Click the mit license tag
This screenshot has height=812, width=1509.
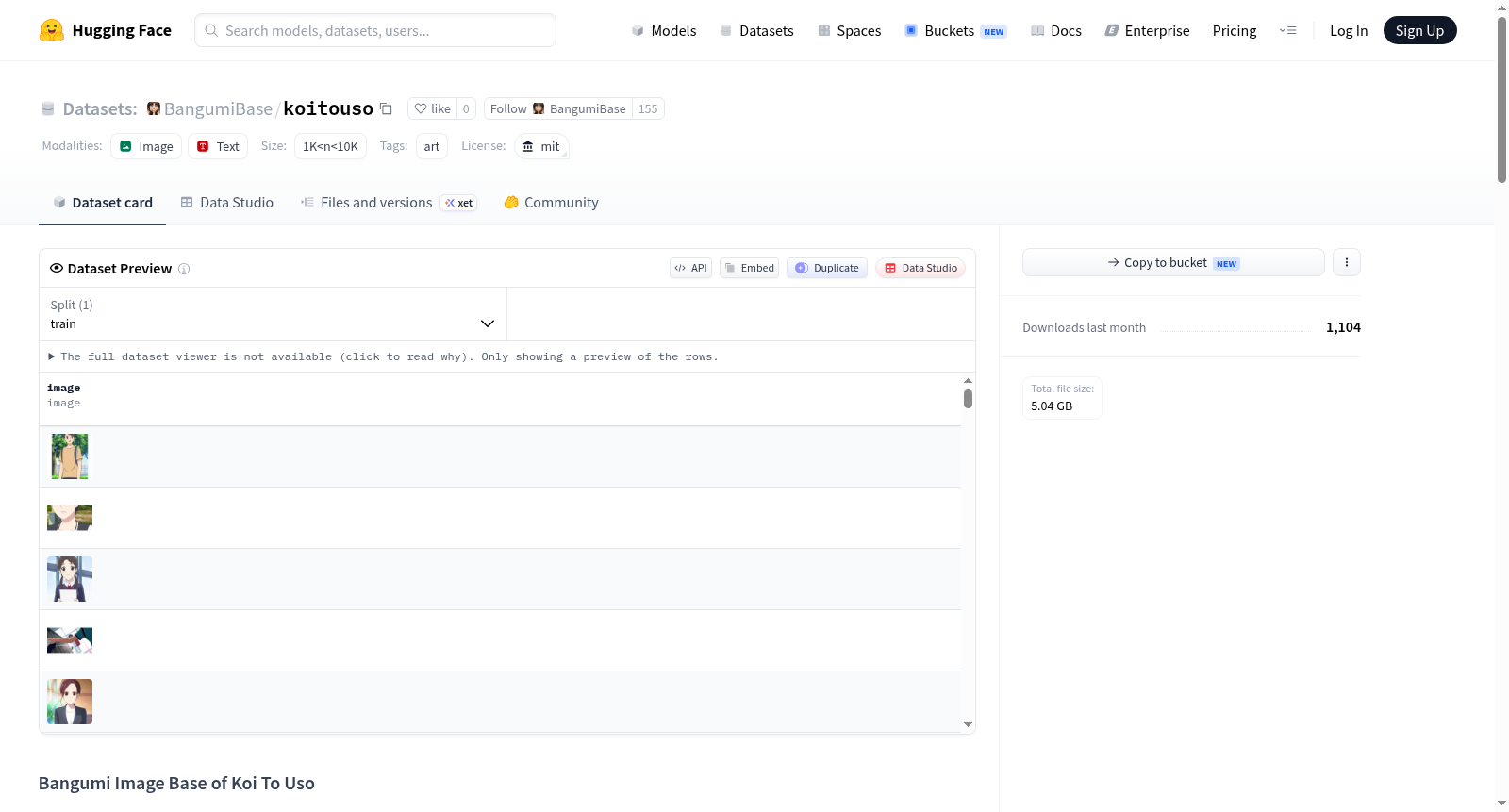point(541,146)
